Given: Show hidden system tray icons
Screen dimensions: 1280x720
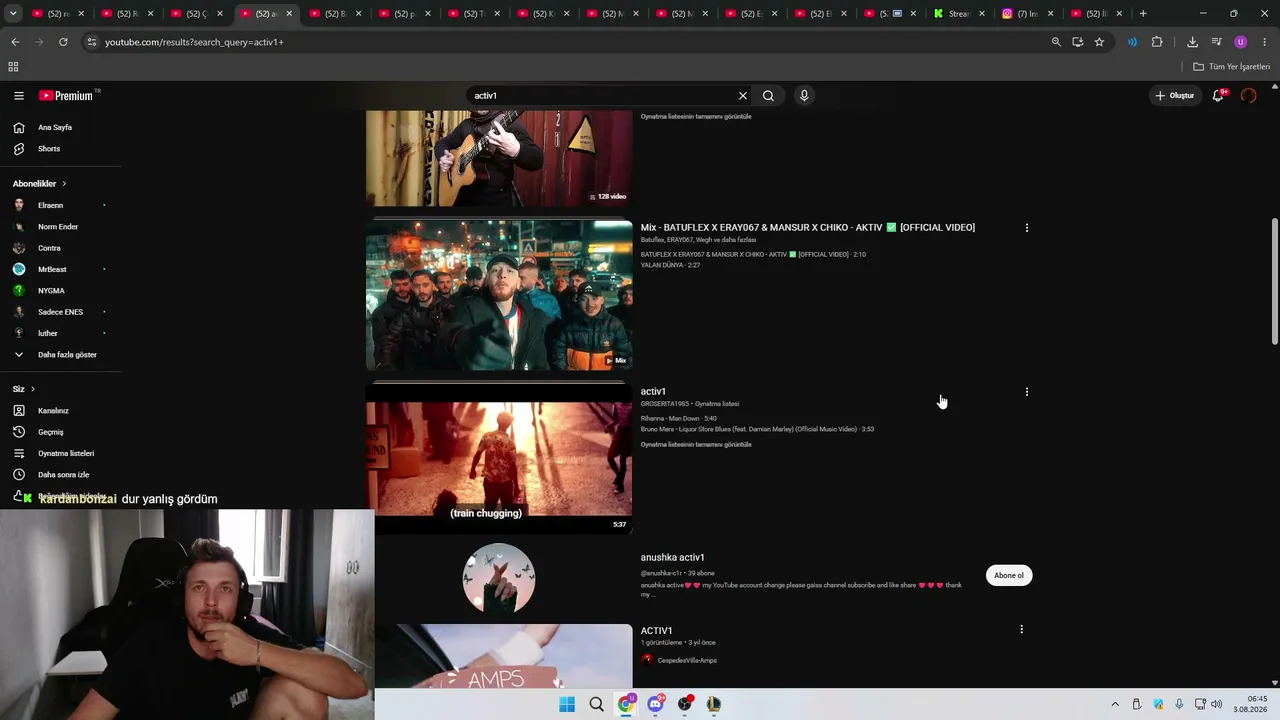Looking at the screenshot, I should click(1115, 704).
